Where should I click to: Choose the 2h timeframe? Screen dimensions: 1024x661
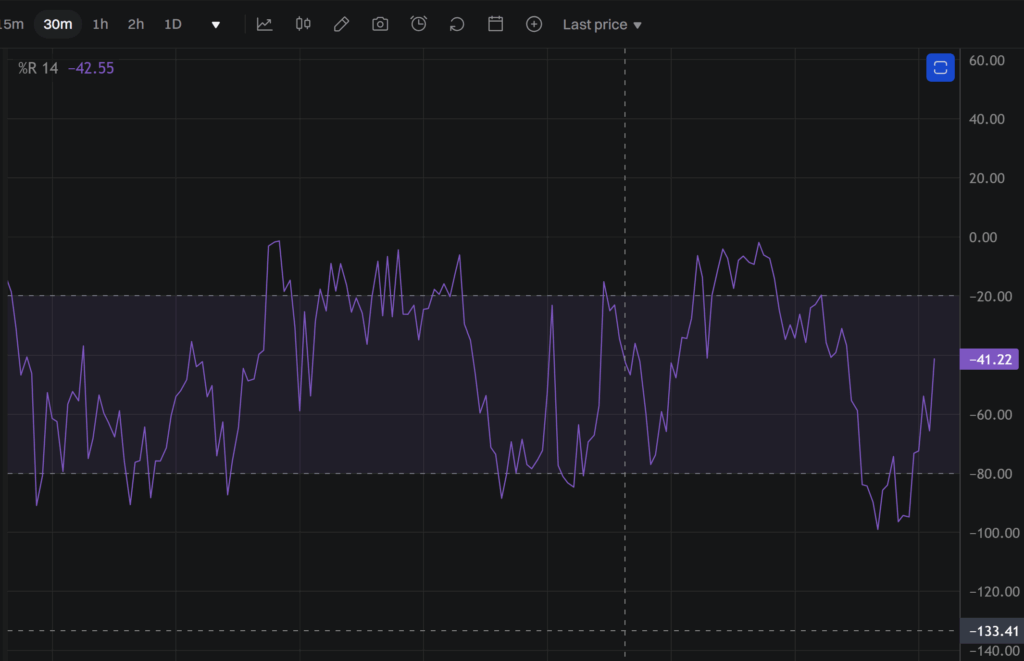coord(136,24)
